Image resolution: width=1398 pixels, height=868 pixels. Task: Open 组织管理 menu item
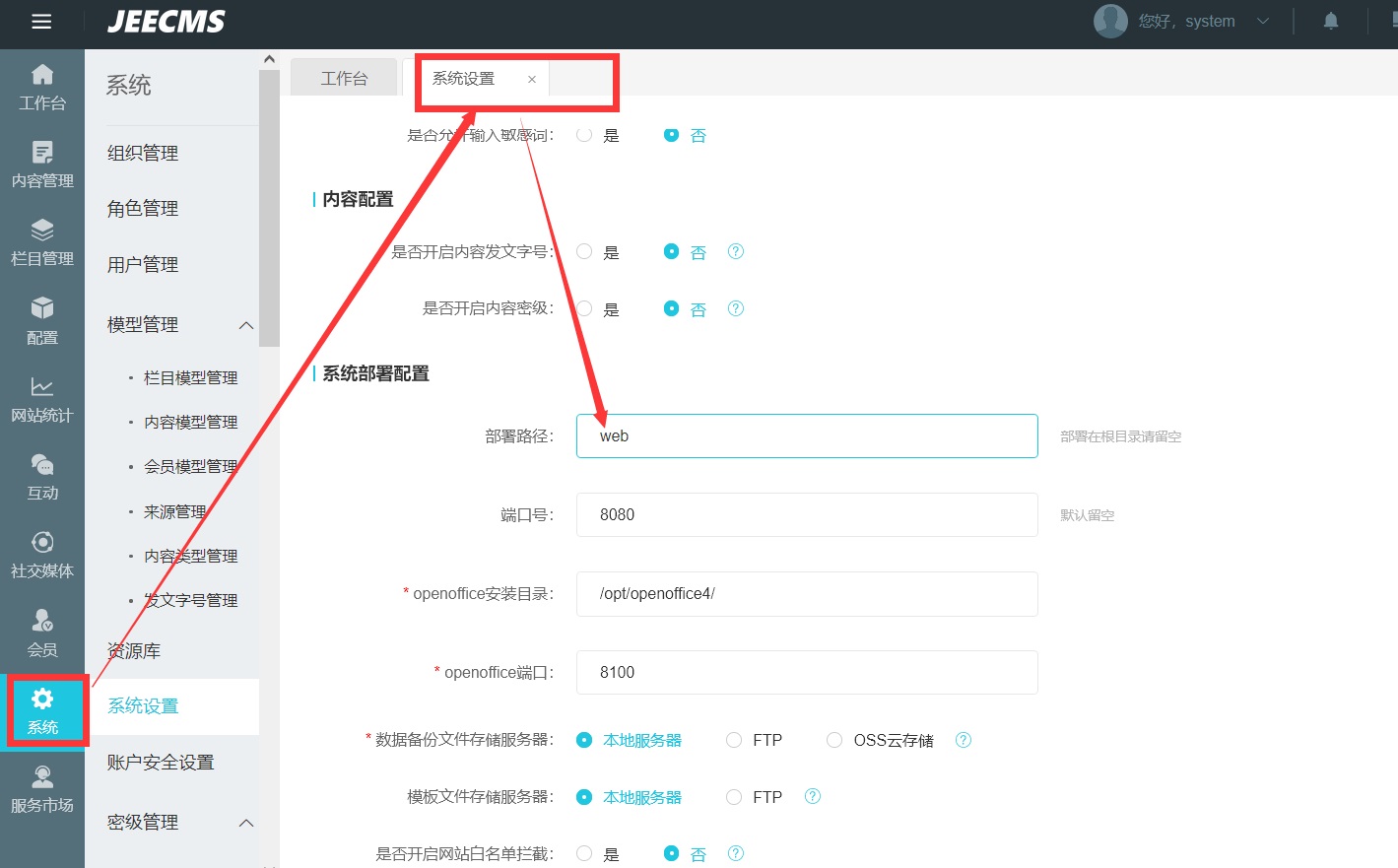(143, 153)
